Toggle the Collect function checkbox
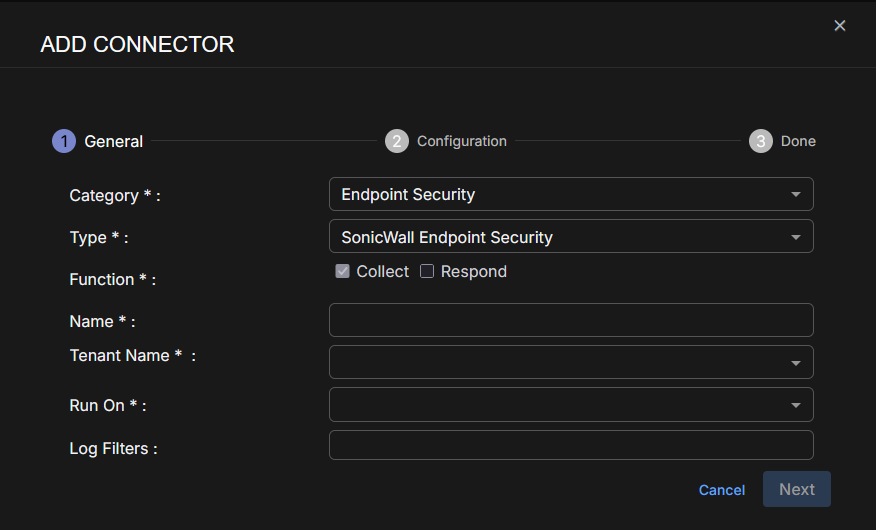The image size is (876, 530). [x=343, y=271]
